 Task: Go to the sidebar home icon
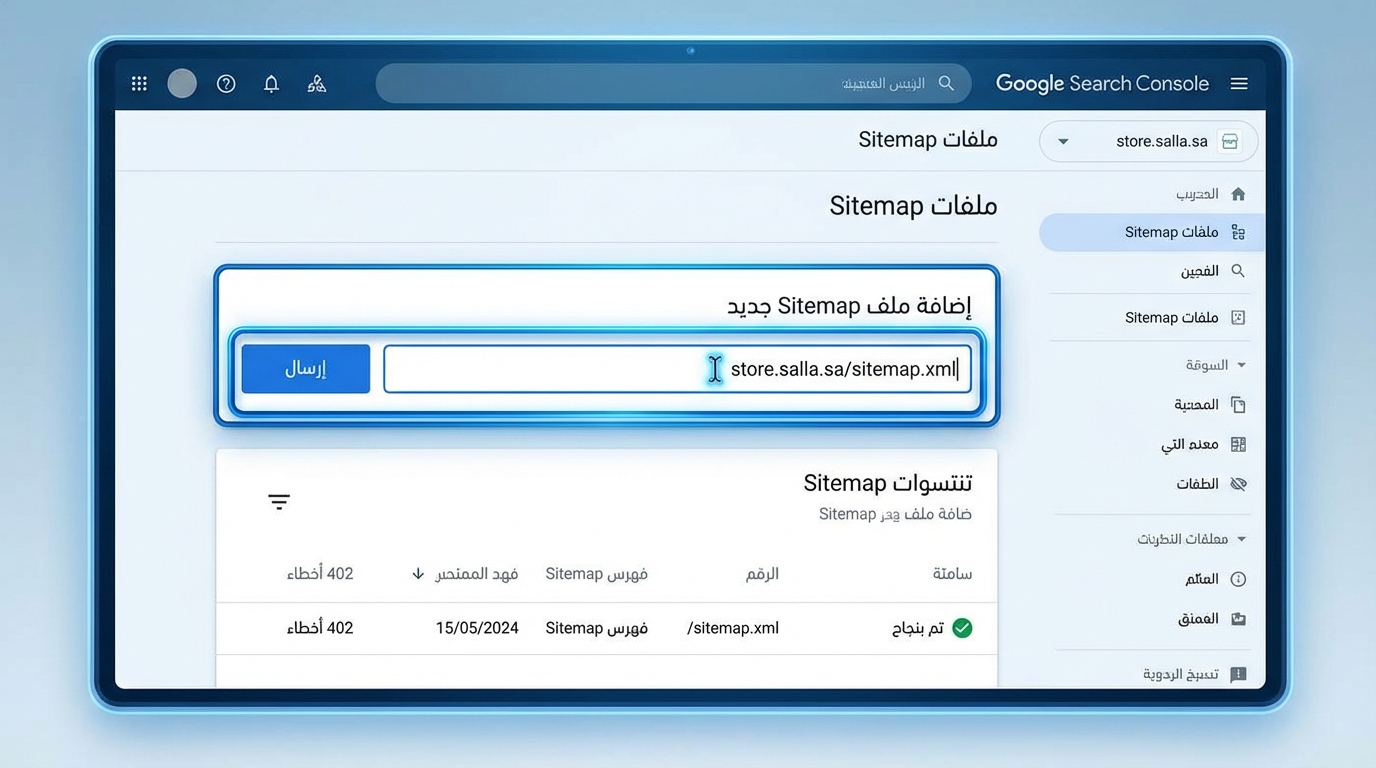point(1238,194)
